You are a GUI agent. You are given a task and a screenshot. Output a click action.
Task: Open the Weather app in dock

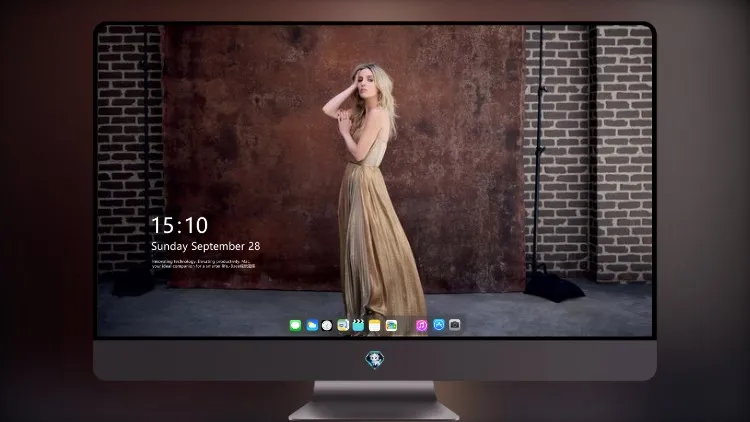click(x=312, y=325)
